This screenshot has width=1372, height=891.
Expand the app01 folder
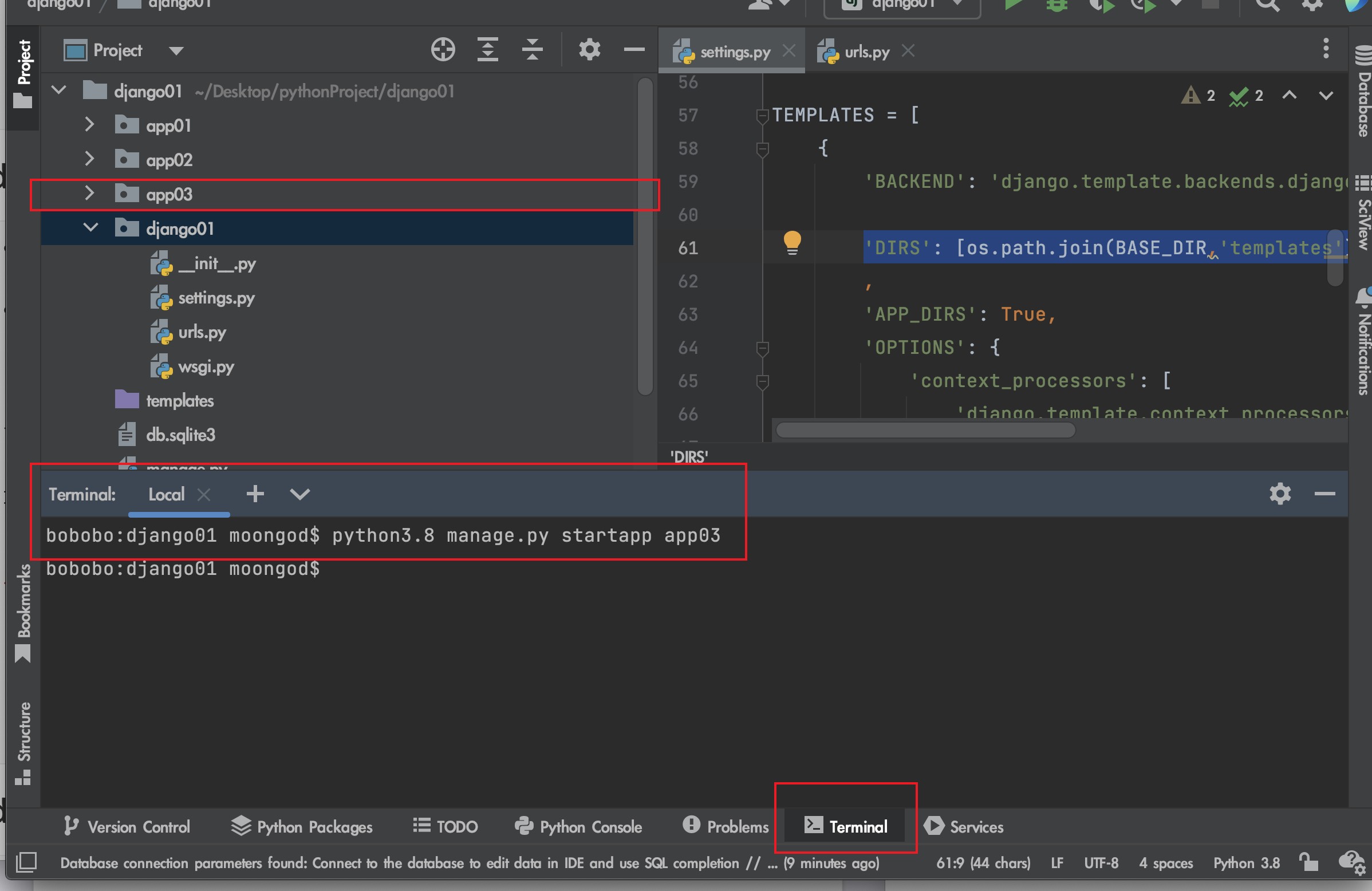[89, 124]
